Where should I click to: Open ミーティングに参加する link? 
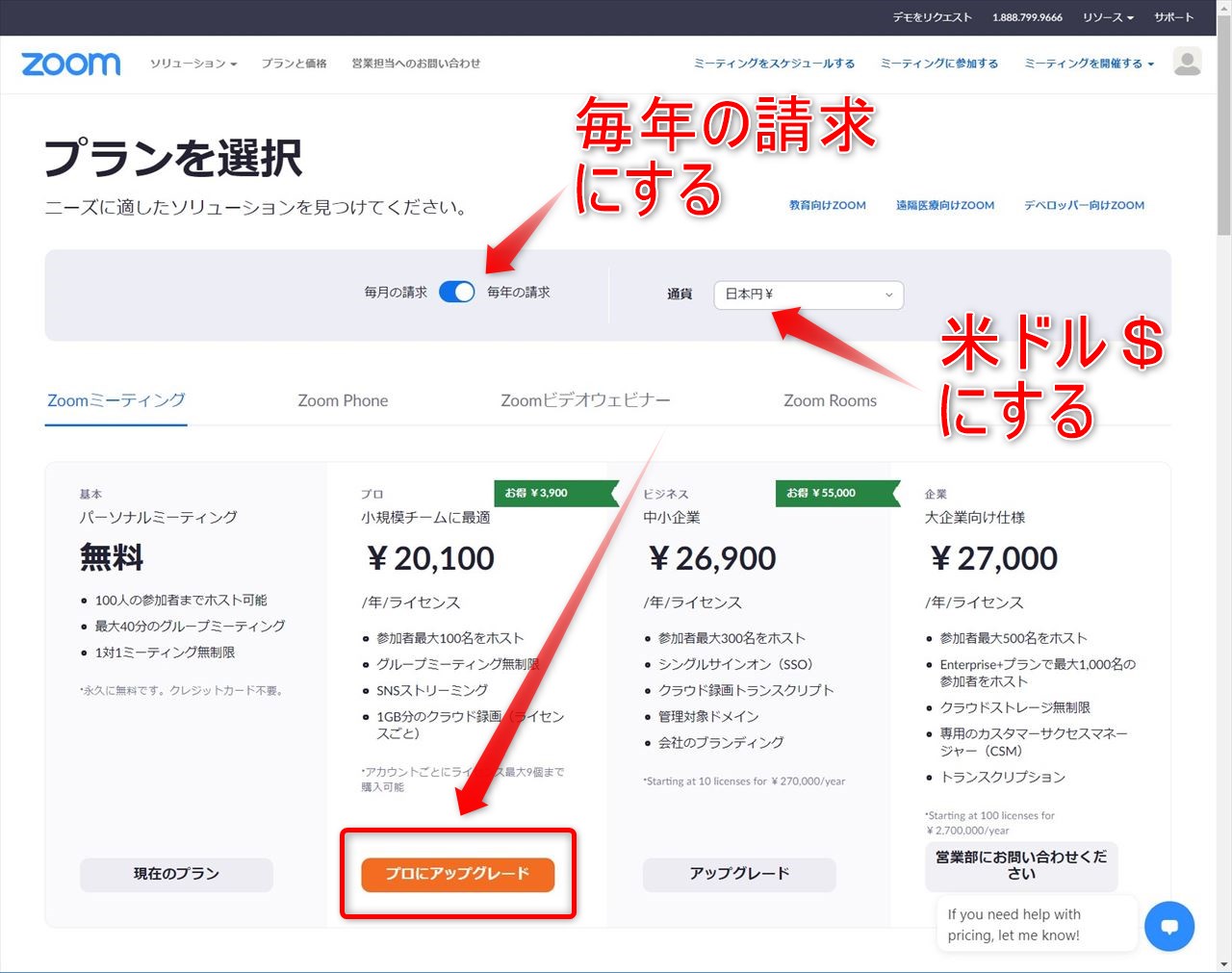[x=938, y=64]
